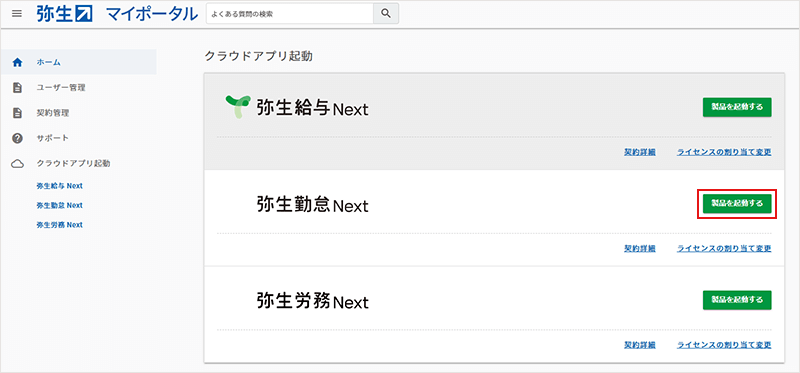This screenshot has height=373, width=800.
Task: Launch 弥生勤怠 Next with 製品を起動する button
Action: click(737, 204)
